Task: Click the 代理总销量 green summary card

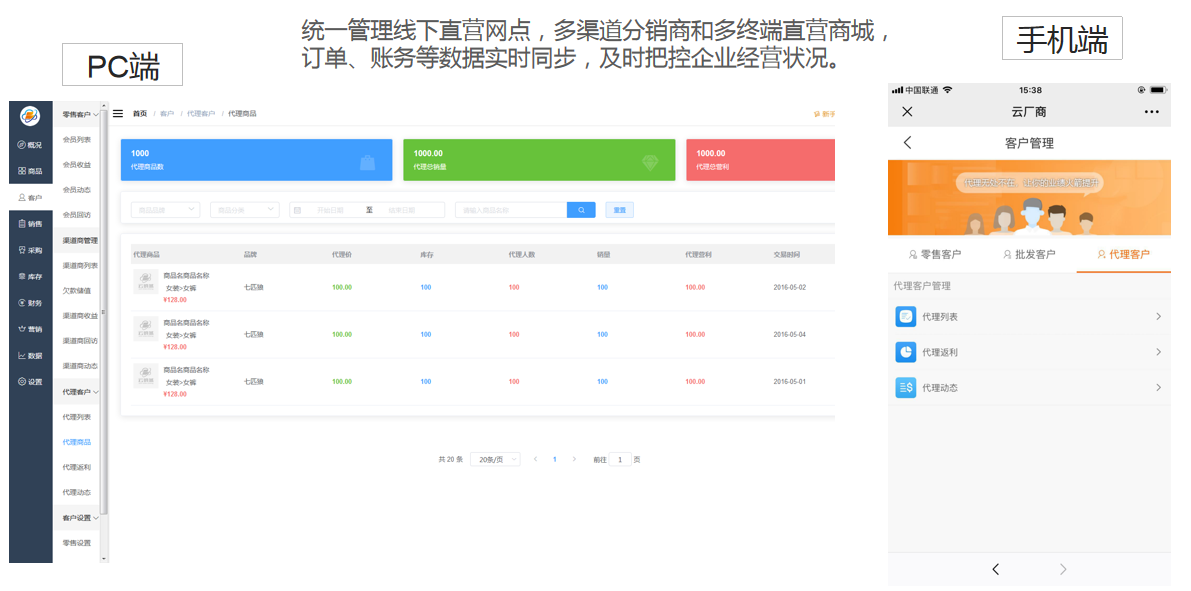Action: click(x=539, y=160)
